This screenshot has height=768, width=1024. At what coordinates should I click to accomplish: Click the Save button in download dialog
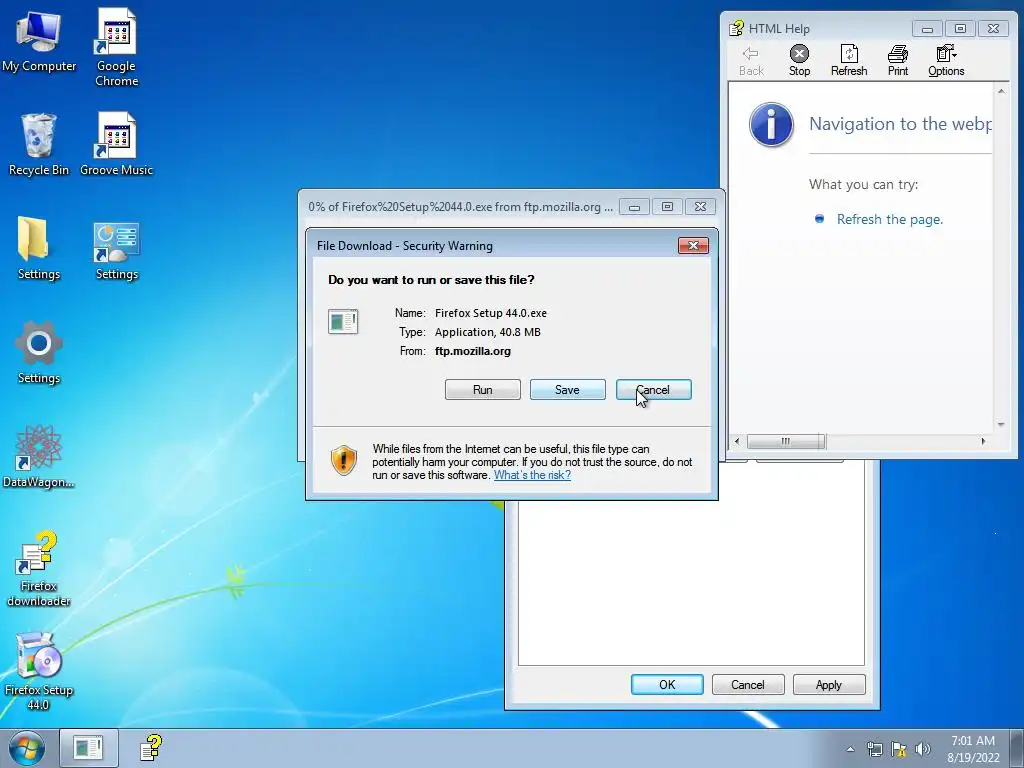point(568,390)
